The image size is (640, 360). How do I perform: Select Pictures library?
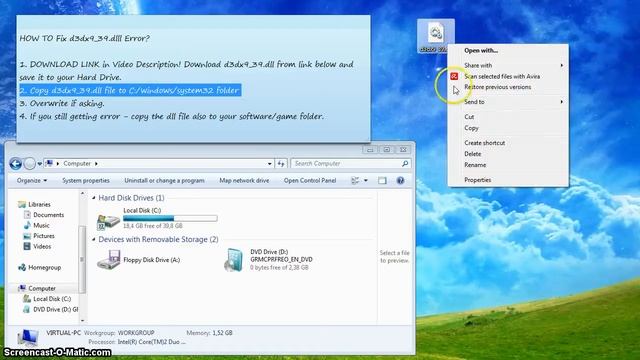(44, 236)
